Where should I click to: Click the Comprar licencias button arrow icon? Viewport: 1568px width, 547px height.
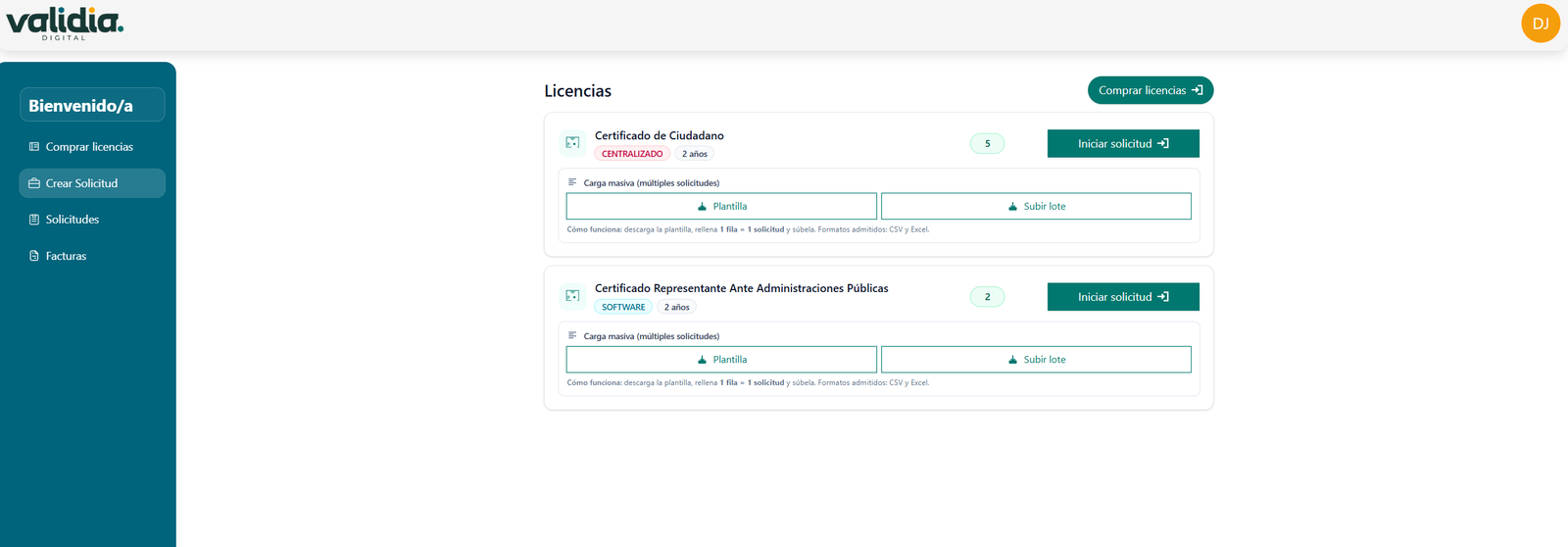point(1197,90)
